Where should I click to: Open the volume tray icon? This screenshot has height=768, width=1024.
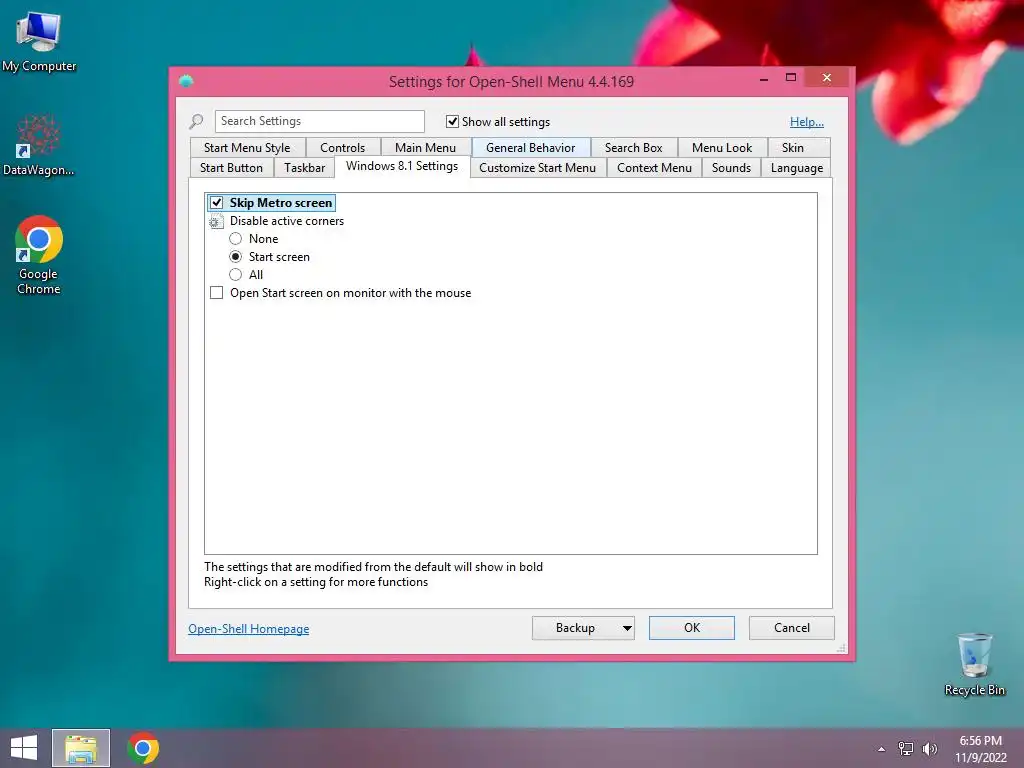pyautogui.click(x=929, y=749)
